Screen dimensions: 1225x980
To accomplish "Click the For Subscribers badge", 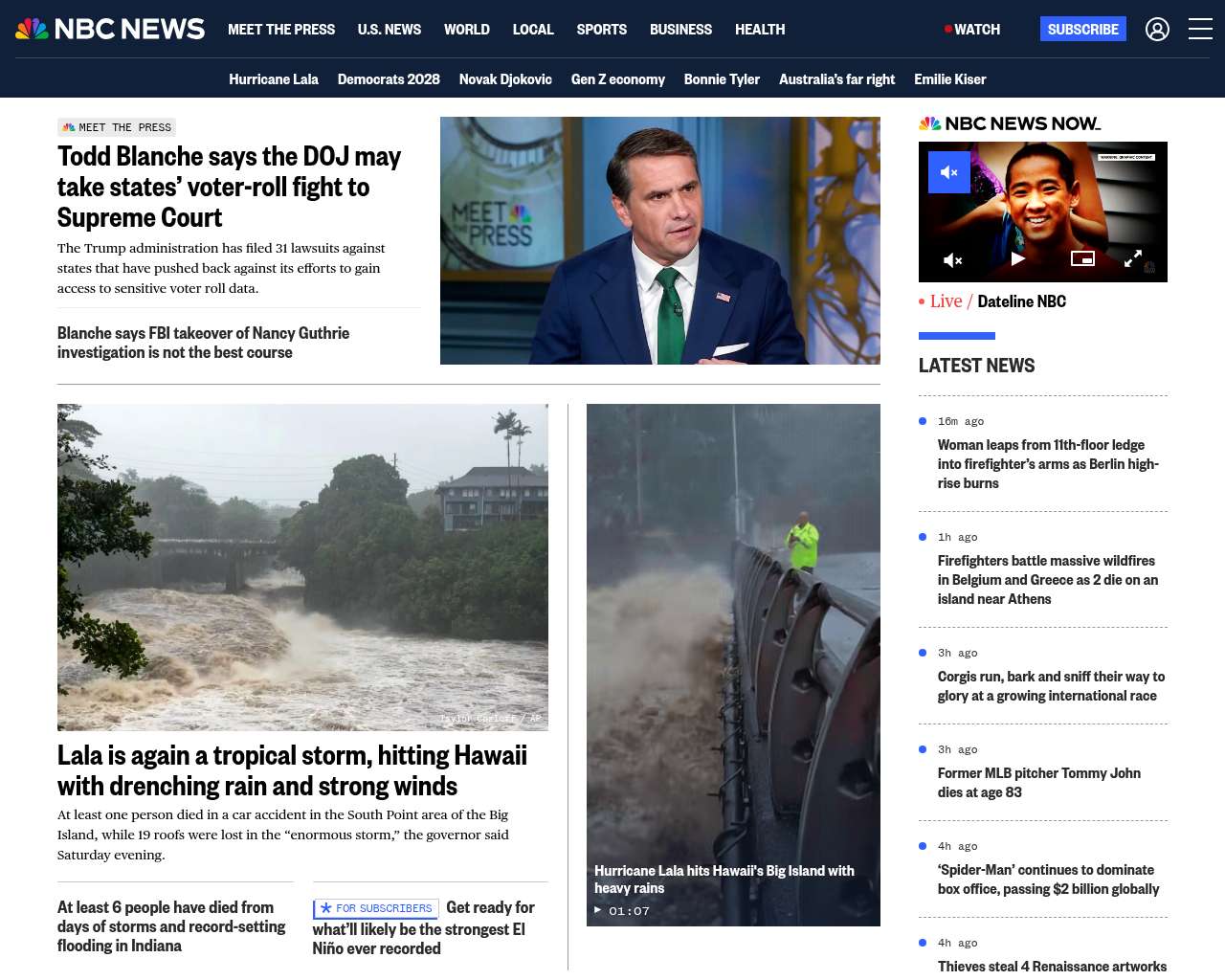I will point(375,908).
